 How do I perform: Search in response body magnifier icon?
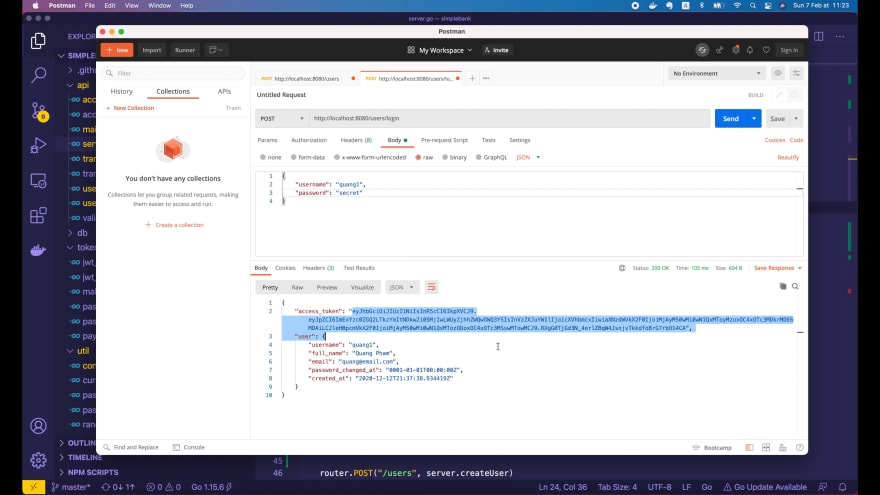pyautogui.click(x=795, y=286)
